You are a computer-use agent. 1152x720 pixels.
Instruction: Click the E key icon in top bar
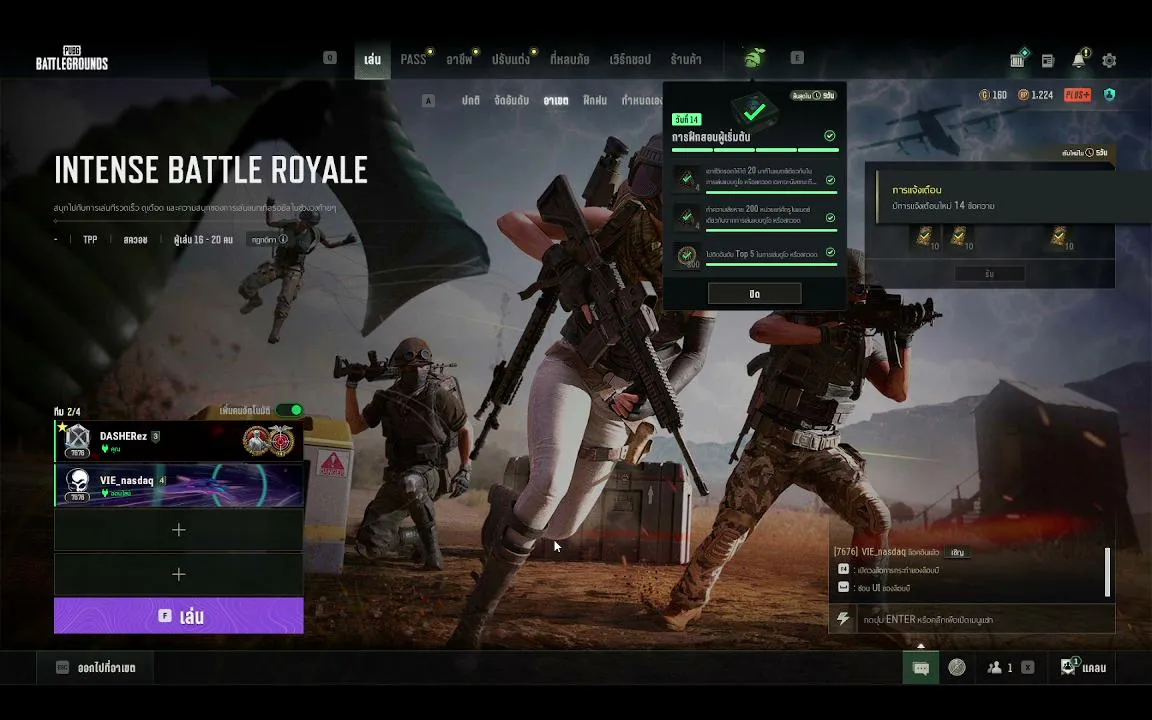tap(797, 57)
